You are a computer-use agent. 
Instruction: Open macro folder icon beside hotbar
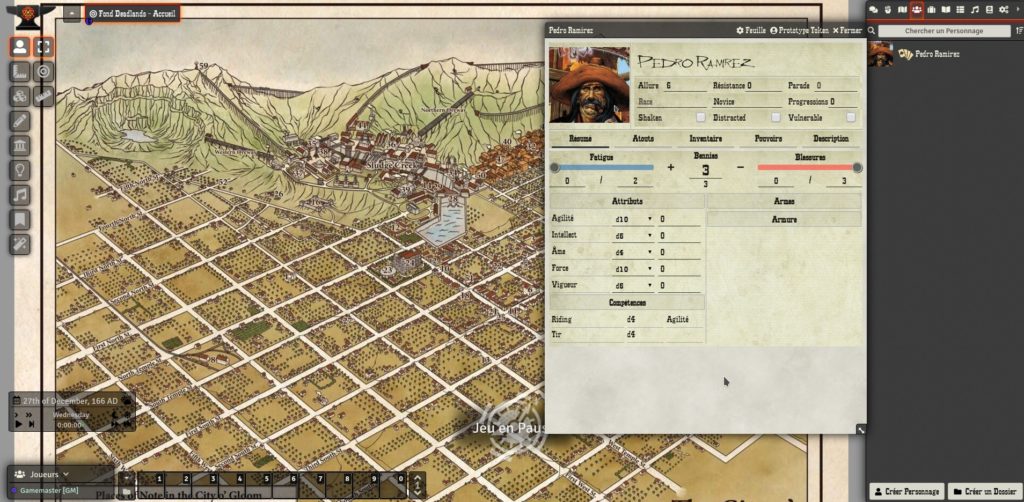click(x=126, y=492)
